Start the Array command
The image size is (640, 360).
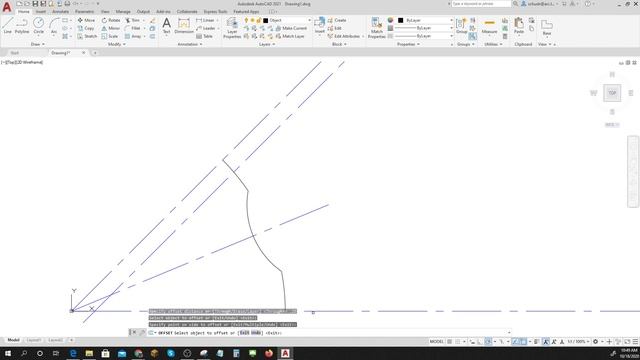(133, 36)
